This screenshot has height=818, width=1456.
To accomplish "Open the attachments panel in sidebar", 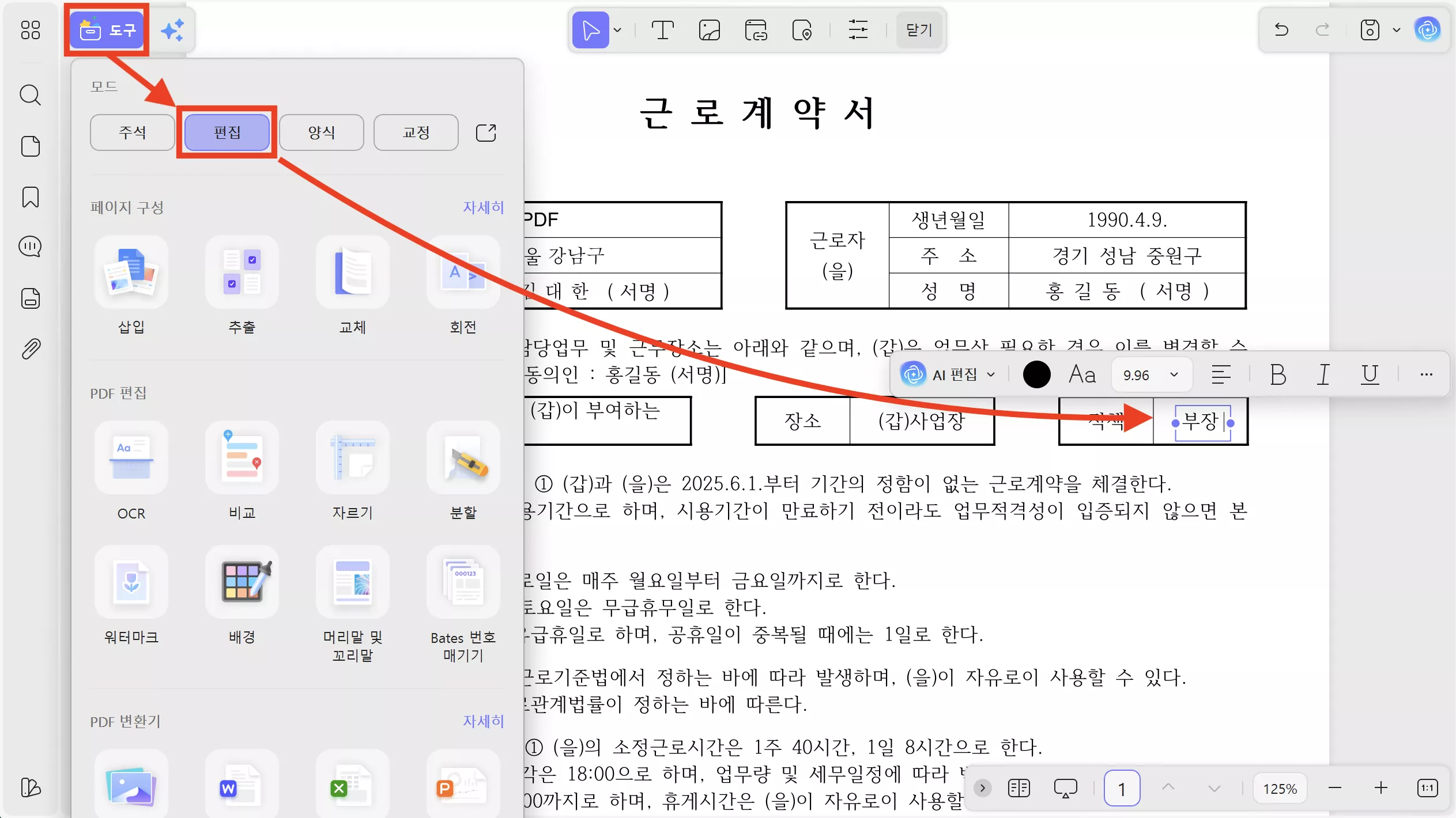I will [30, 348].
